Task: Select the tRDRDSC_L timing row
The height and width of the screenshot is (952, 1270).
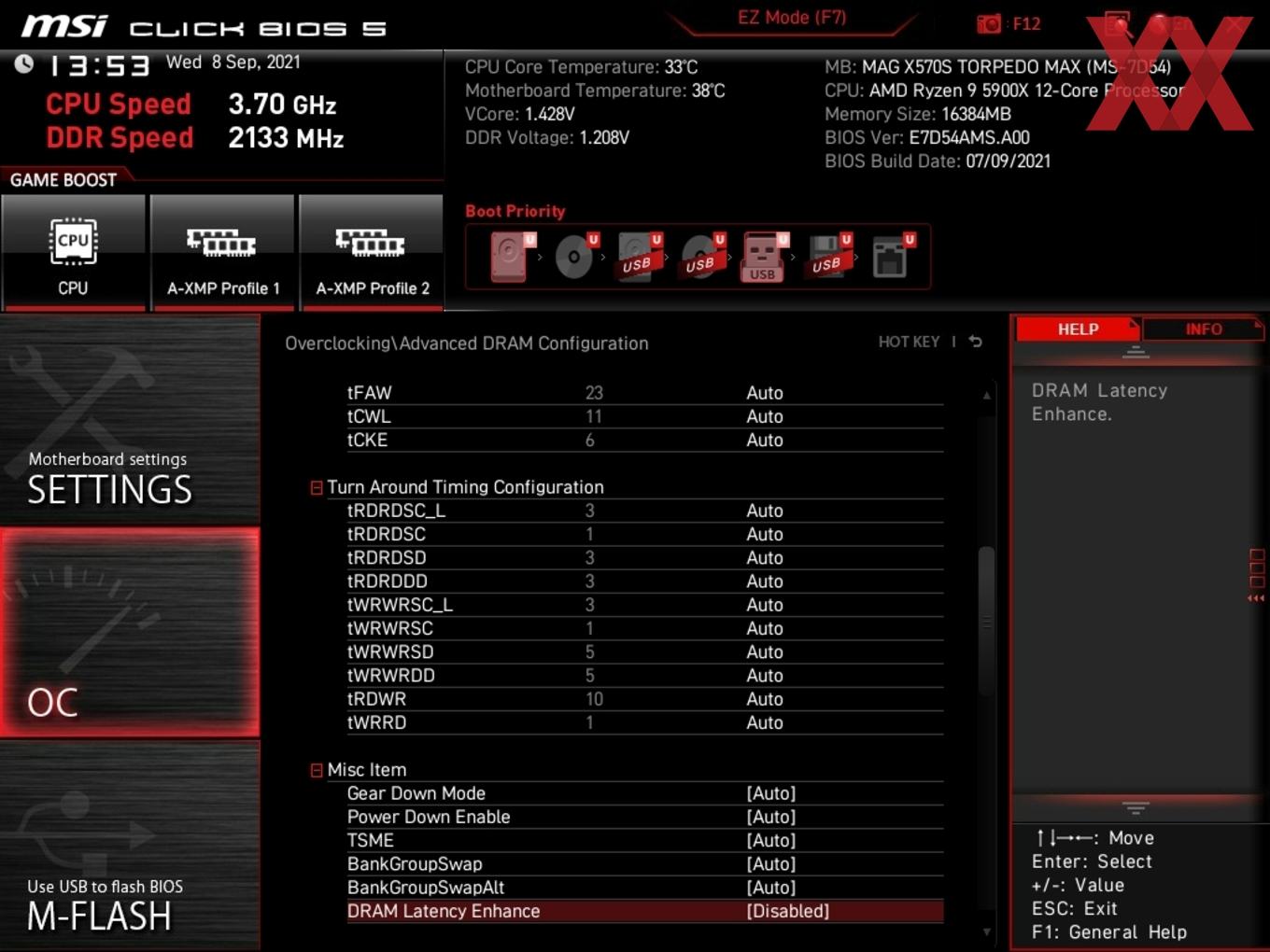Action: point(644,511)
